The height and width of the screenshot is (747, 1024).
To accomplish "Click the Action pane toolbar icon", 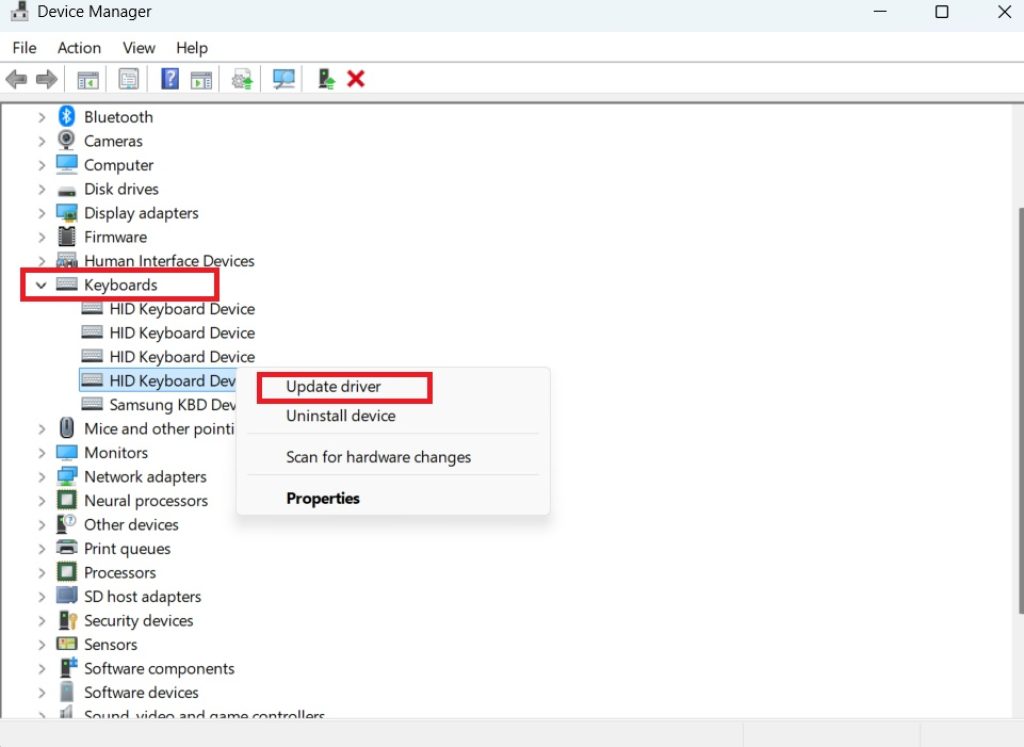I will (201, 80).
